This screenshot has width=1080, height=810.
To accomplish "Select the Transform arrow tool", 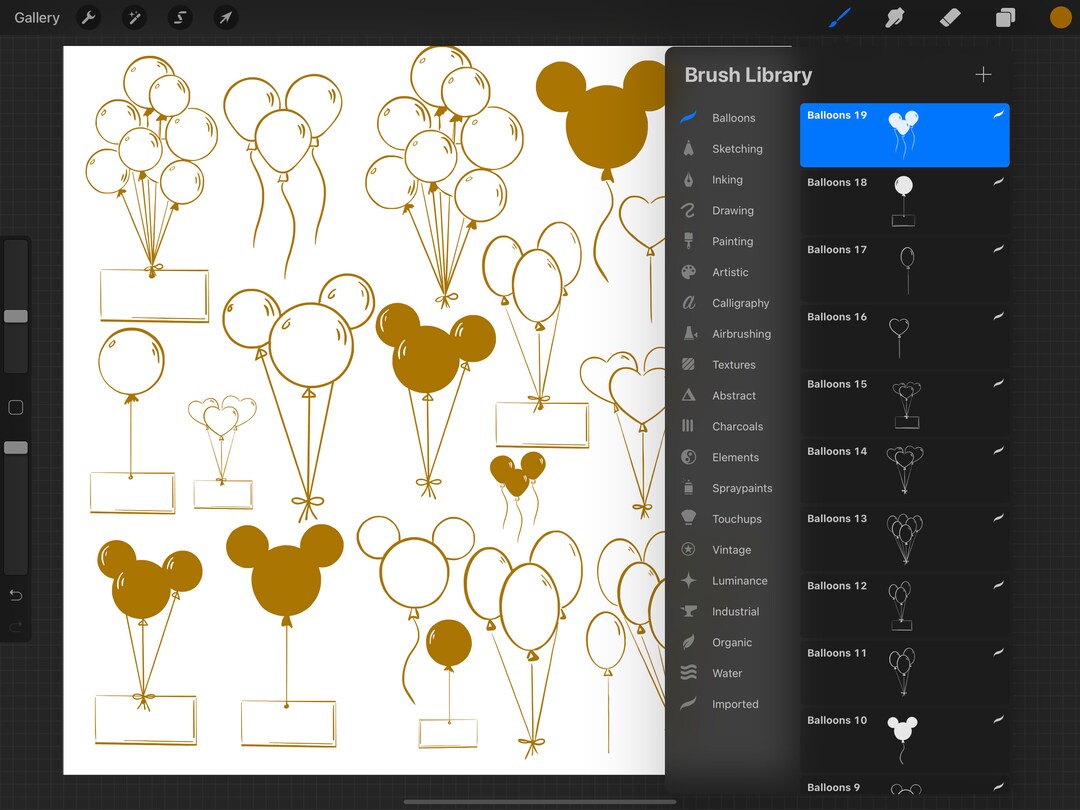I will [x=225, y=17].
